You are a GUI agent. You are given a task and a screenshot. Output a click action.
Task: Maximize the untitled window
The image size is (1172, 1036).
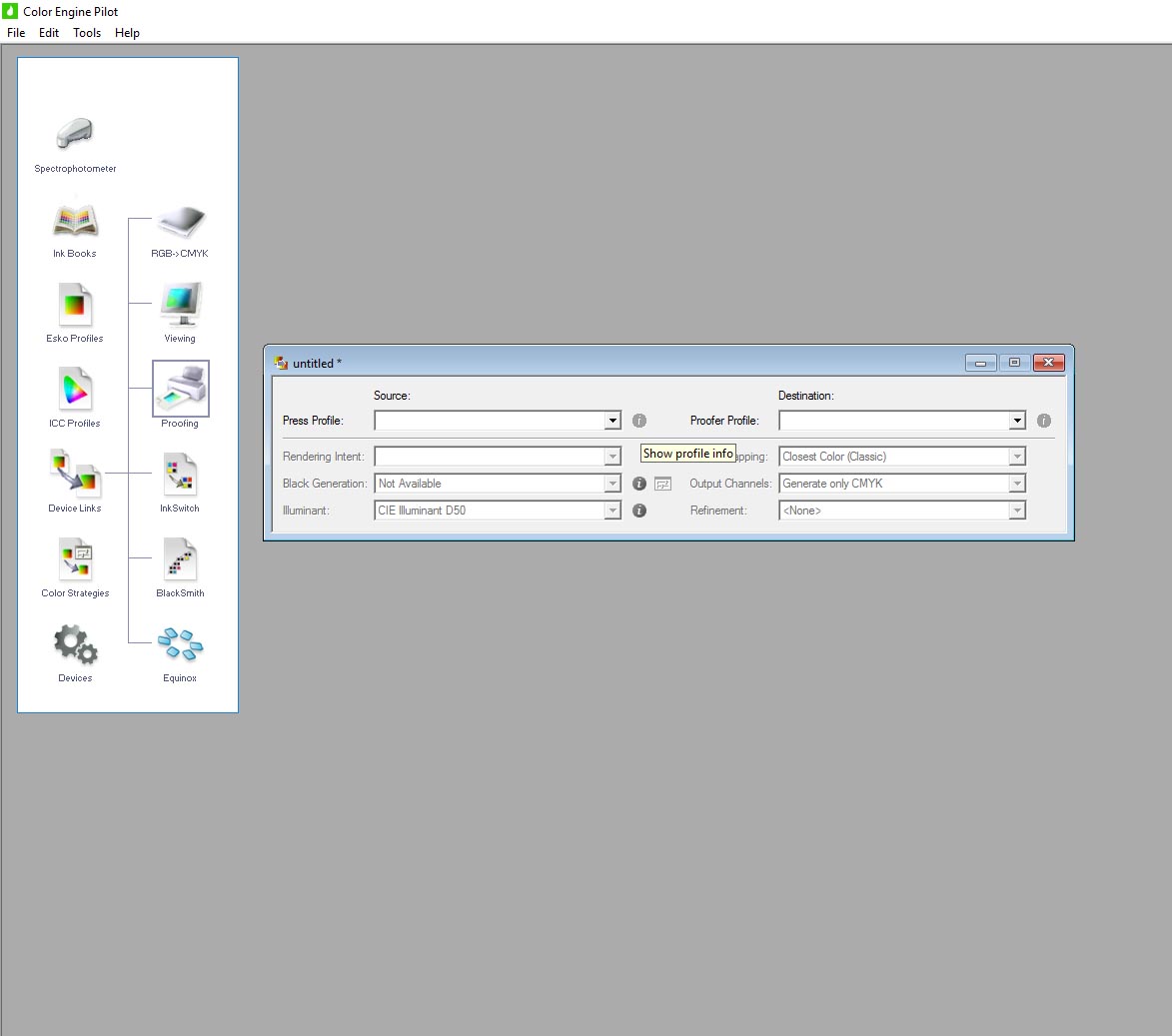pyautogui.click(x=1014, y=364)
